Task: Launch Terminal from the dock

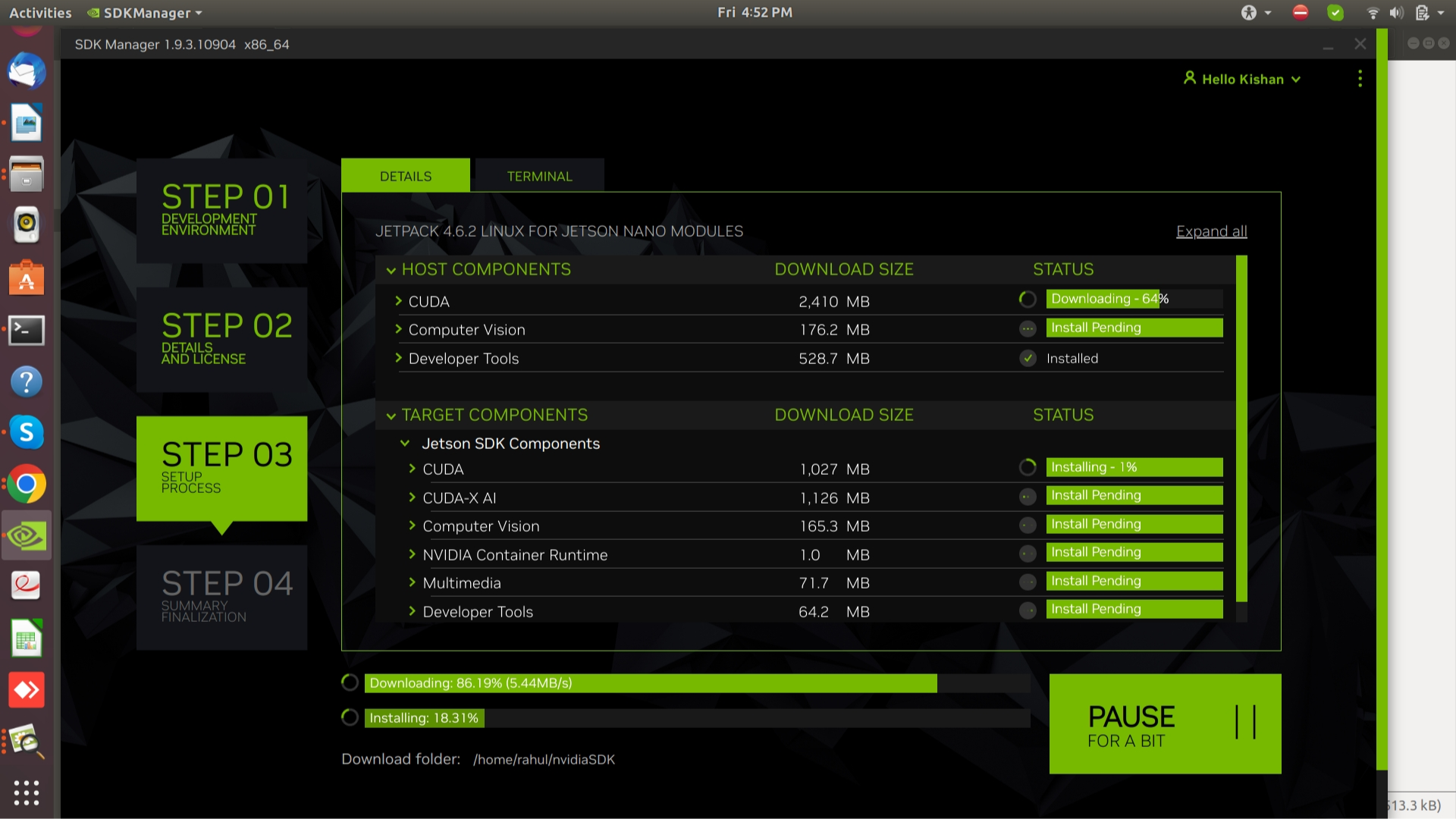Action: pos(27,331)
